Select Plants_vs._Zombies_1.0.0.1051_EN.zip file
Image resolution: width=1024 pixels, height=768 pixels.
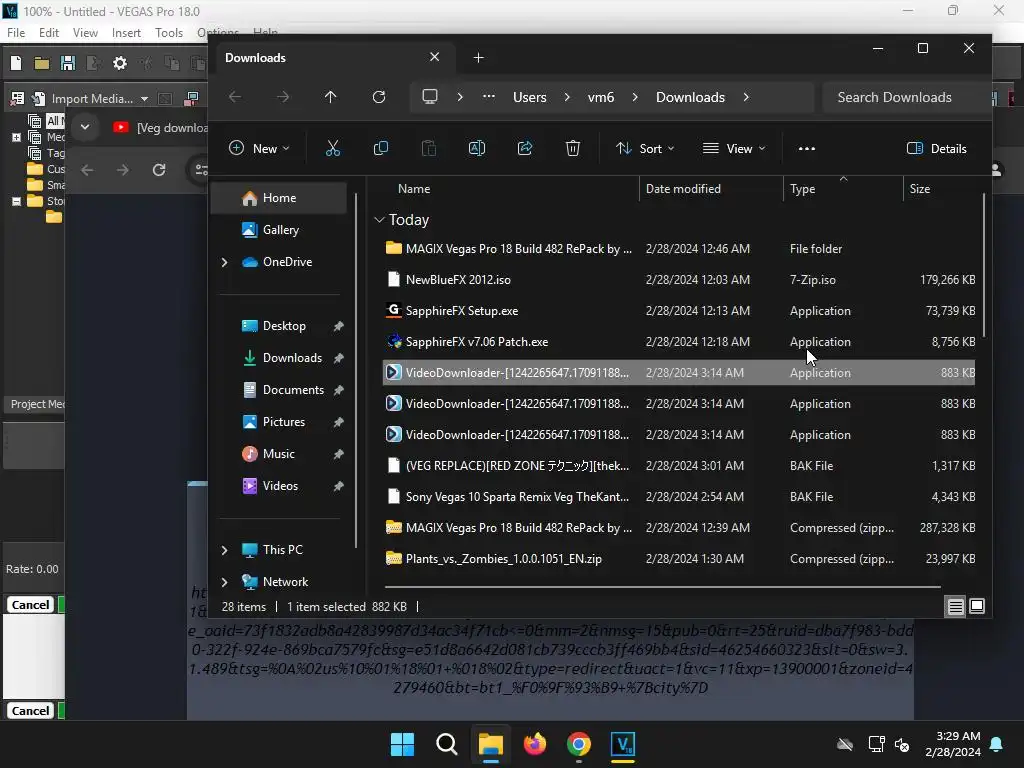click(x=679, y=559)
